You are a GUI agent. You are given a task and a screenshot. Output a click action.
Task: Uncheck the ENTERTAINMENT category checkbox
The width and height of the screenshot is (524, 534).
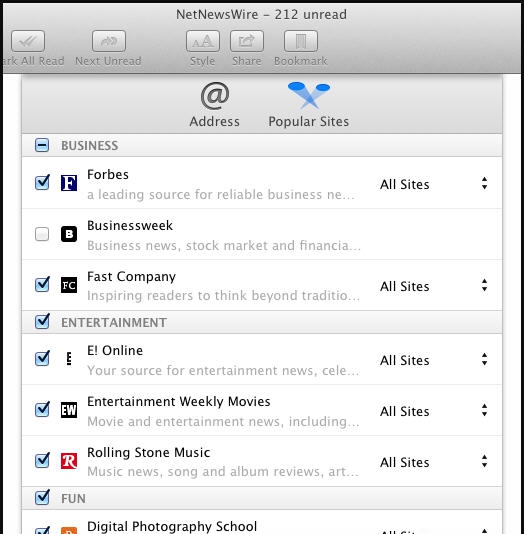[x=42, y=321]
